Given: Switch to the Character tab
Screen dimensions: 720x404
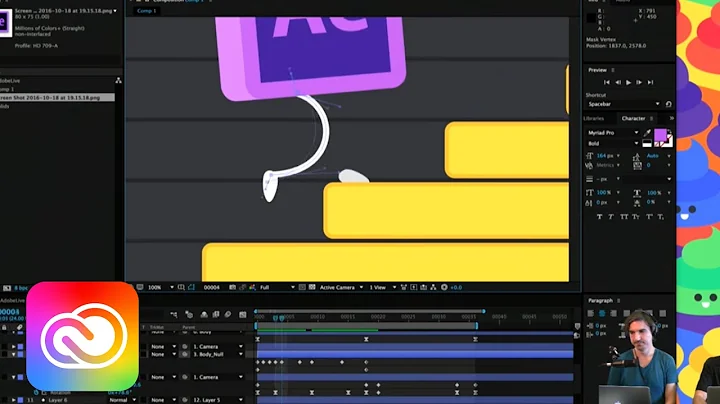Looking at the screenshot, I should pos(633,118).
